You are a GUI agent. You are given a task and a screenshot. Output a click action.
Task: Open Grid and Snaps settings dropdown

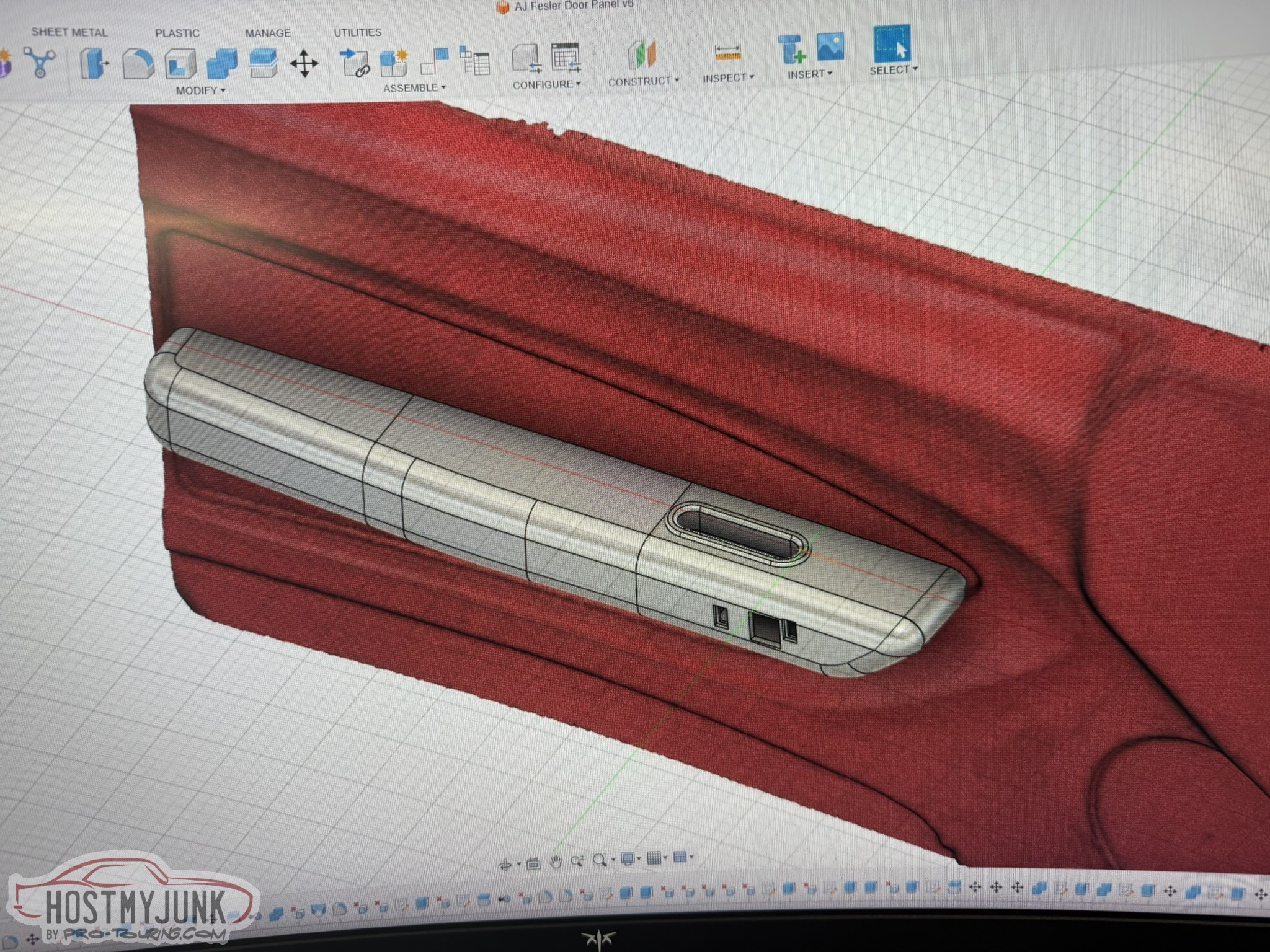tap(654, 858)
